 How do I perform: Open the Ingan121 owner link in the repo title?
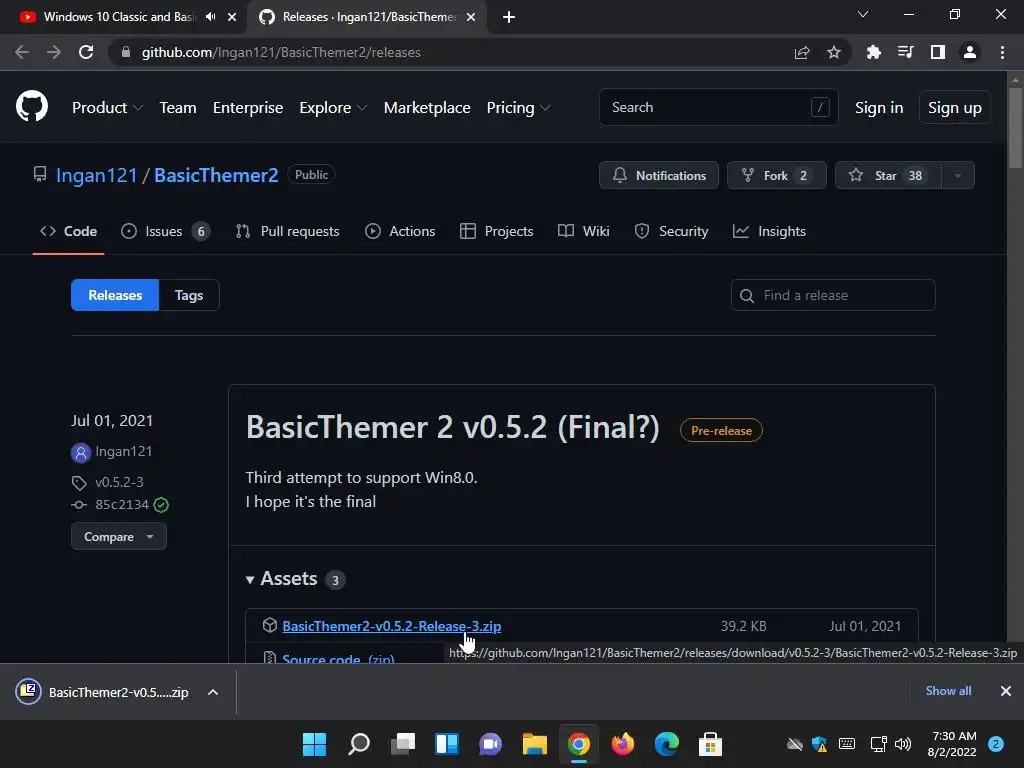[96, 175]
